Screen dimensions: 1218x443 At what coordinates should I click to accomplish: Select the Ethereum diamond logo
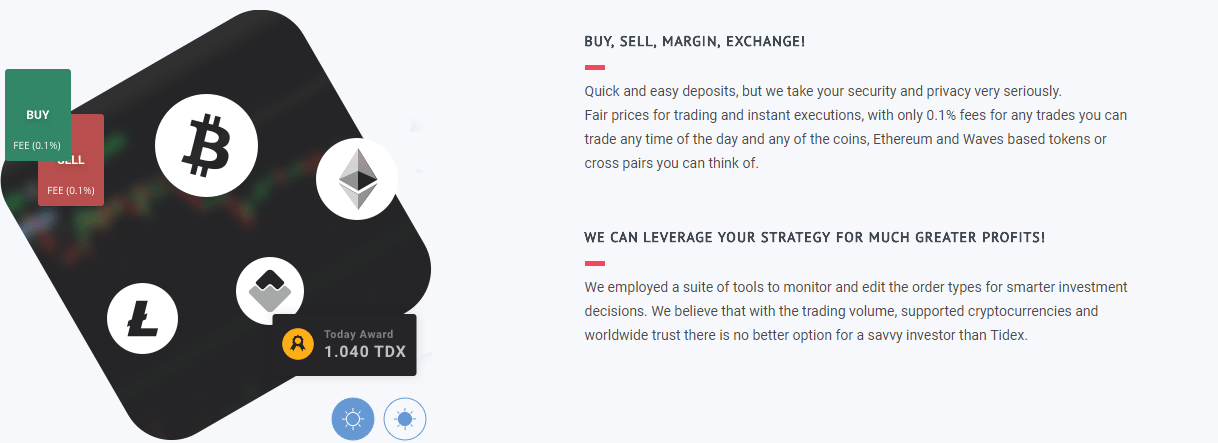coord(357,180)
